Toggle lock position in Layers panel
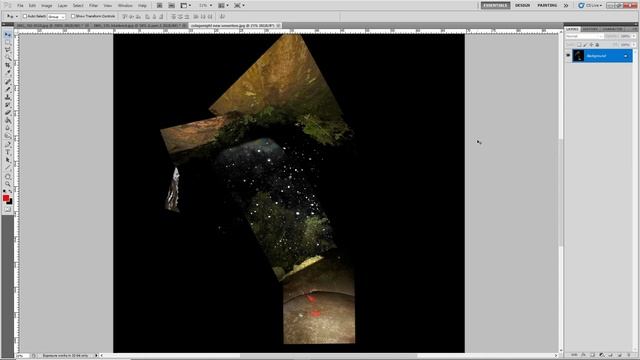640x360 pixels. tap(591, 44)
